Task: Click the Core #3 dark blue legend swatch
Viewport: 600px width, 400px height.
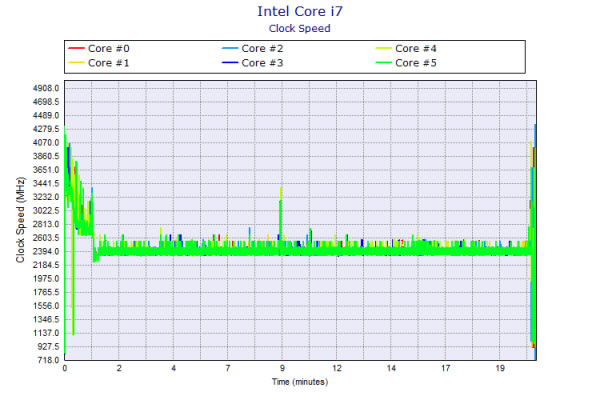Action: pyautogui.click(x=230, y=63)
